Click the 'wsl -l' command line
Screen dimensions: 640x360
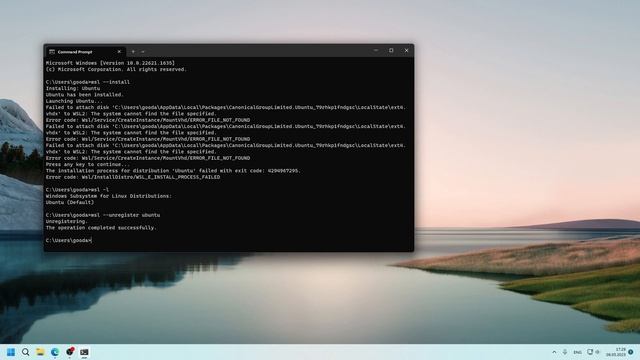click(77, 190)
